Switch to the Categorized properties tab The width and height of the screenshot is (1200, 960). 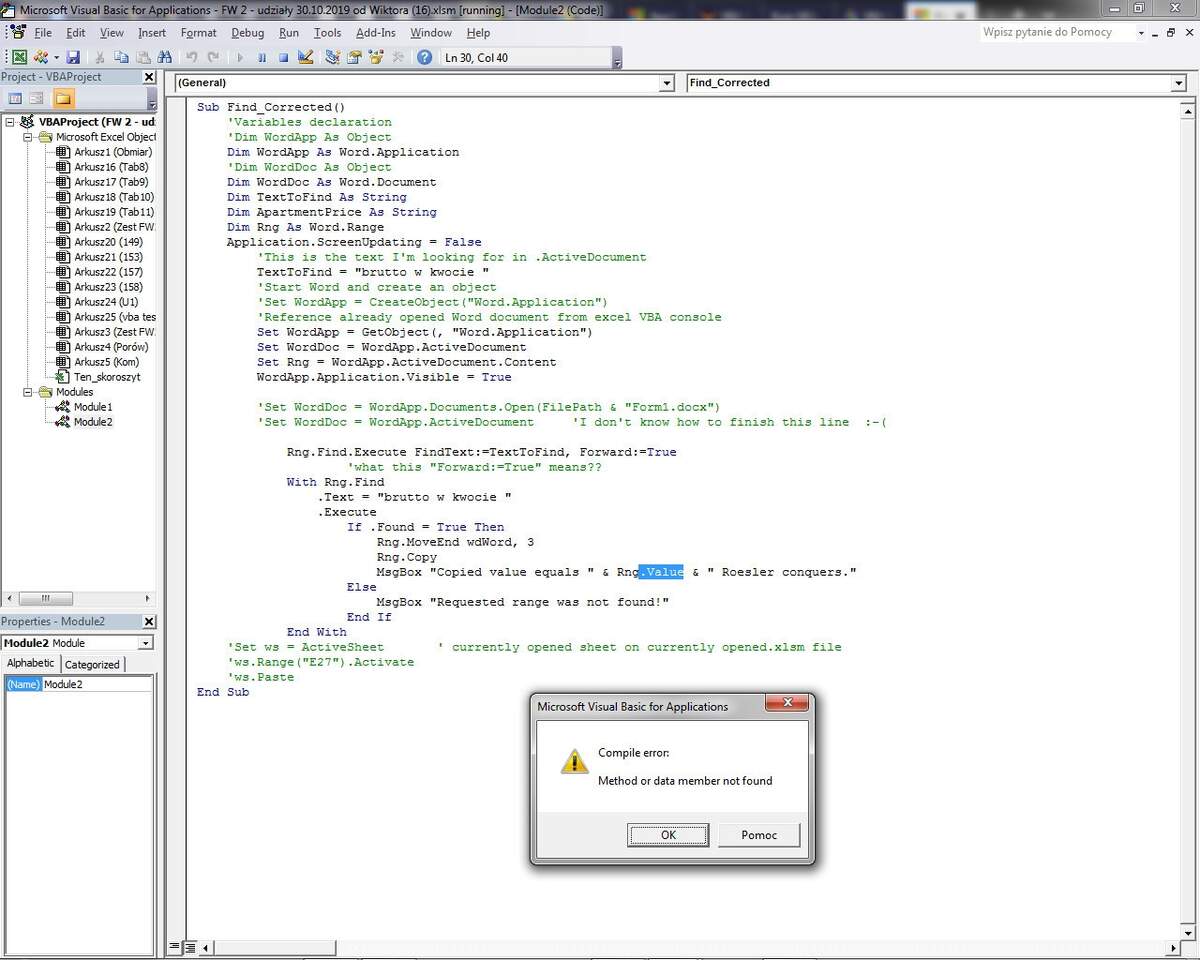tap(92, 664)
